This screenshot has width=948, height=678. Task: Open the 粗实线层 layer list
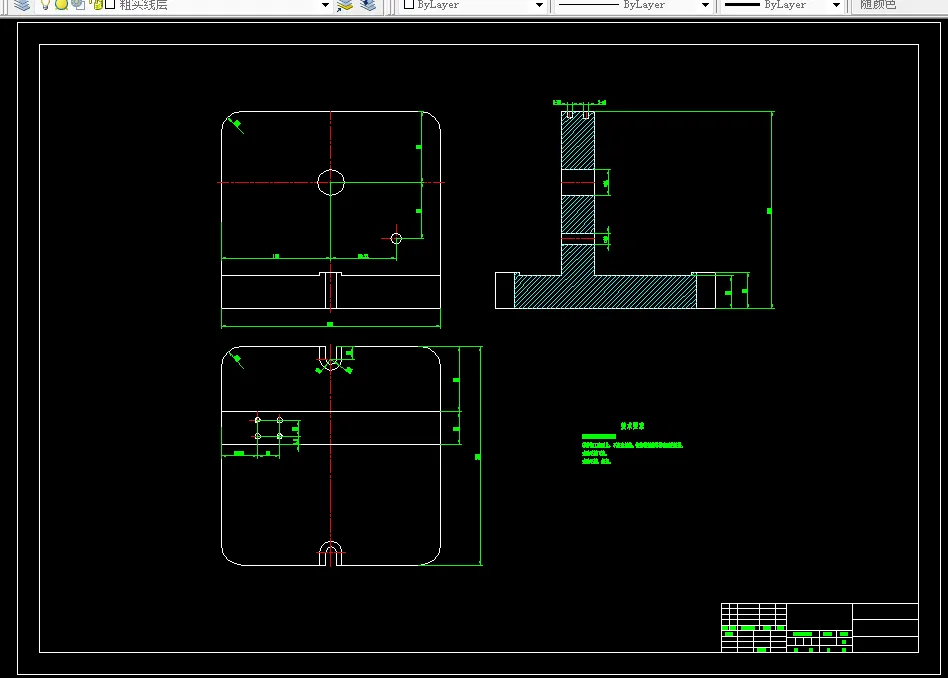pos(184,5)
